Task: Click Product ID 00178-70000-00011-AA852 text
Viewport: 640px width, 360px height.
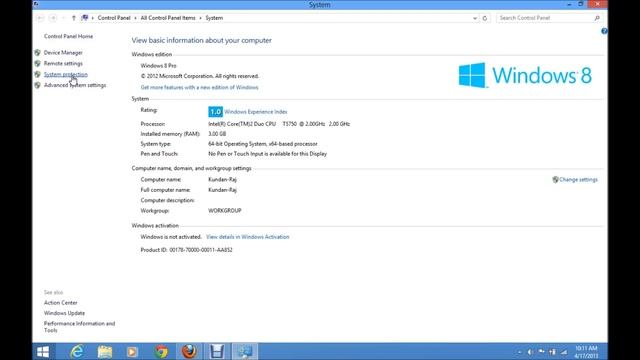Action: [187, 250]
